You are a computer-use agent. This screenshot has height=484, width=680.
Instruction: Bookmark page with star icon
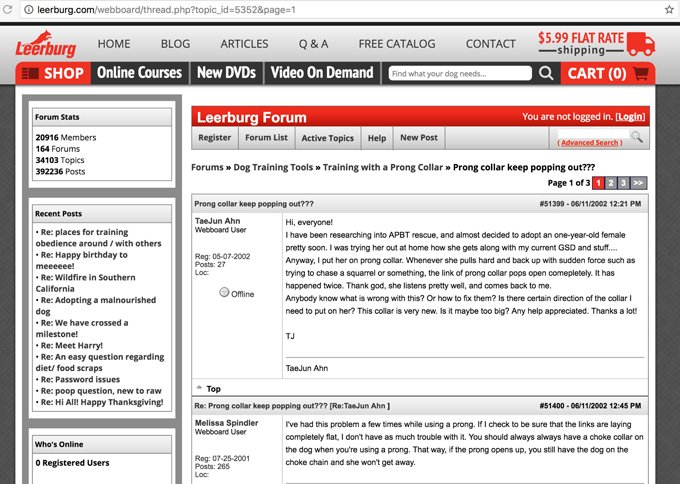(669, 10)
